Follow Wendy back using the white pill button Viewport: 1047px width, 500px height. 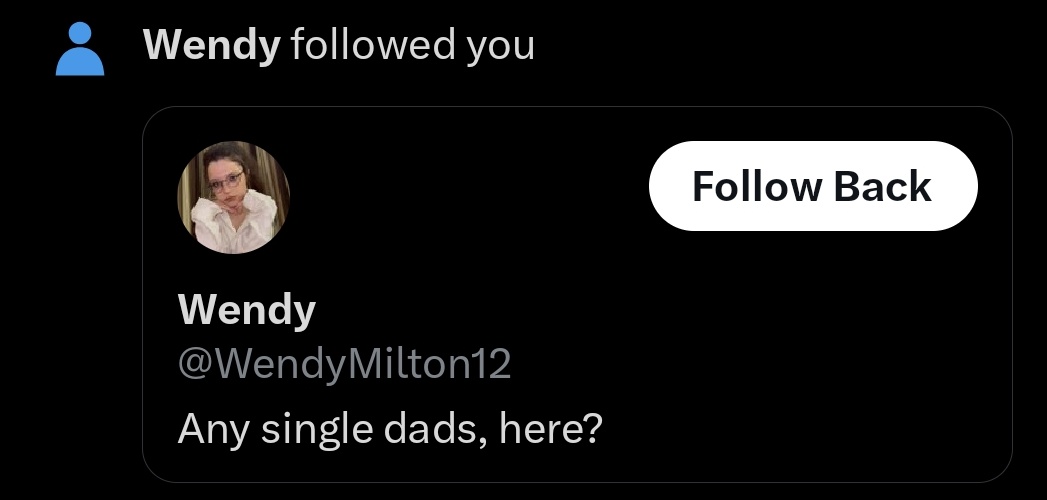pos(812,186)
